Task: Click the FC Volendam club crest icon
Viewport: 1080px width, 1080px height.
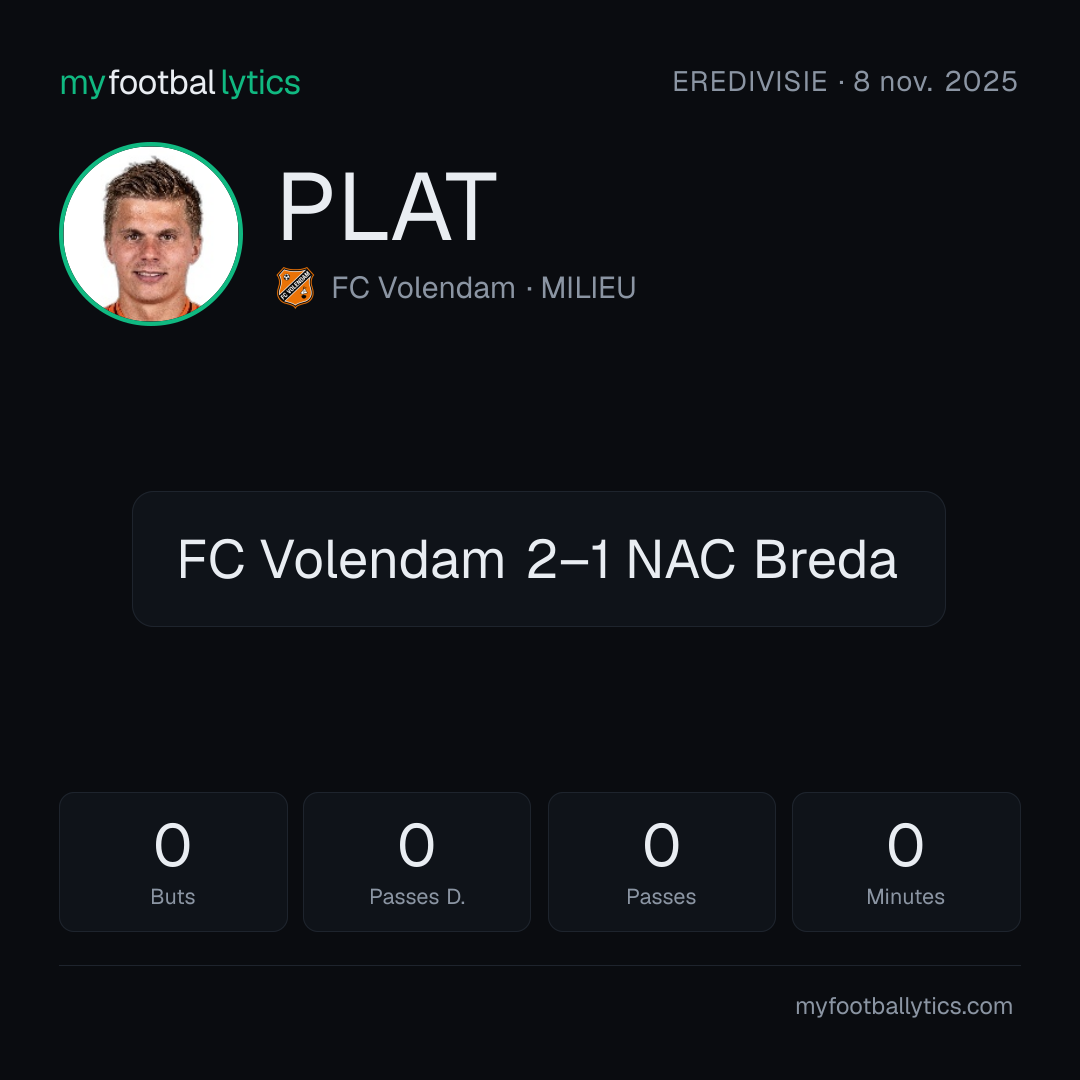Action: pyautogui.click(x=295, y=287)
